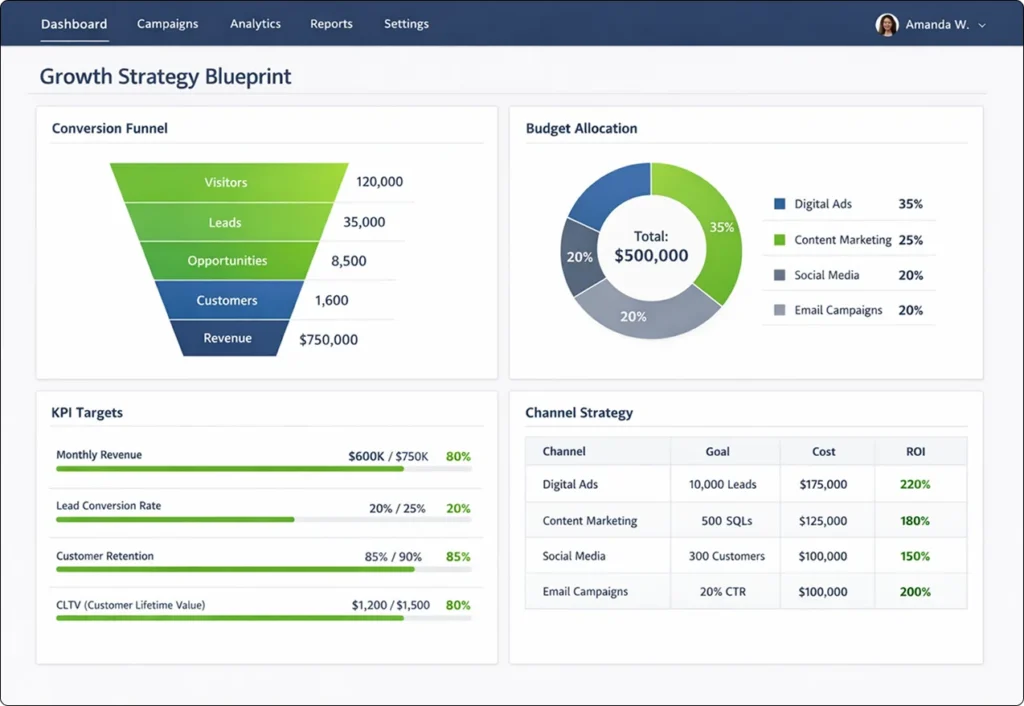Select the Email Campaigns legend swatch
The width and height of the screenshot is (1024, 706).
point(780,310)
